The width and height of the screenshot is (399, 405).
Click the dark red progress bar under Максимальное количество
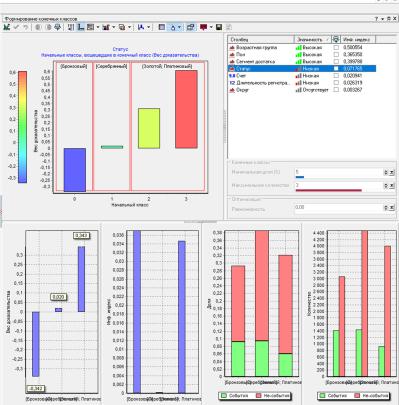click(x=329, y=190)
